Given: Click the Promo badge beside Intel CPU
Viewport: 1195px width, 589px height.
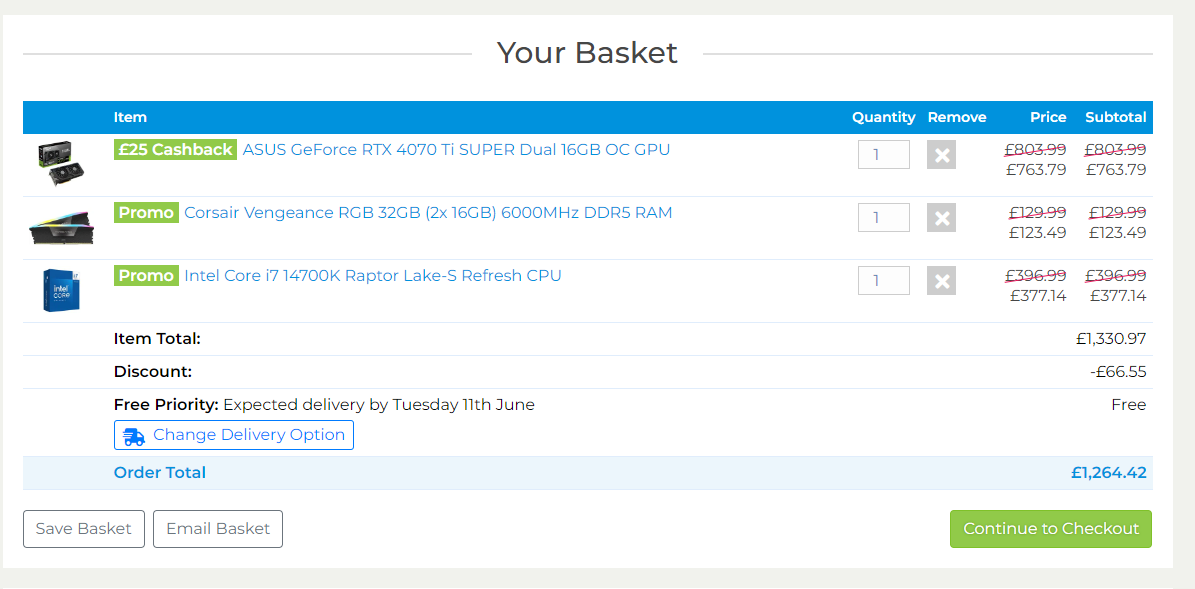Looking at the screenshot, I should [146, 276].
